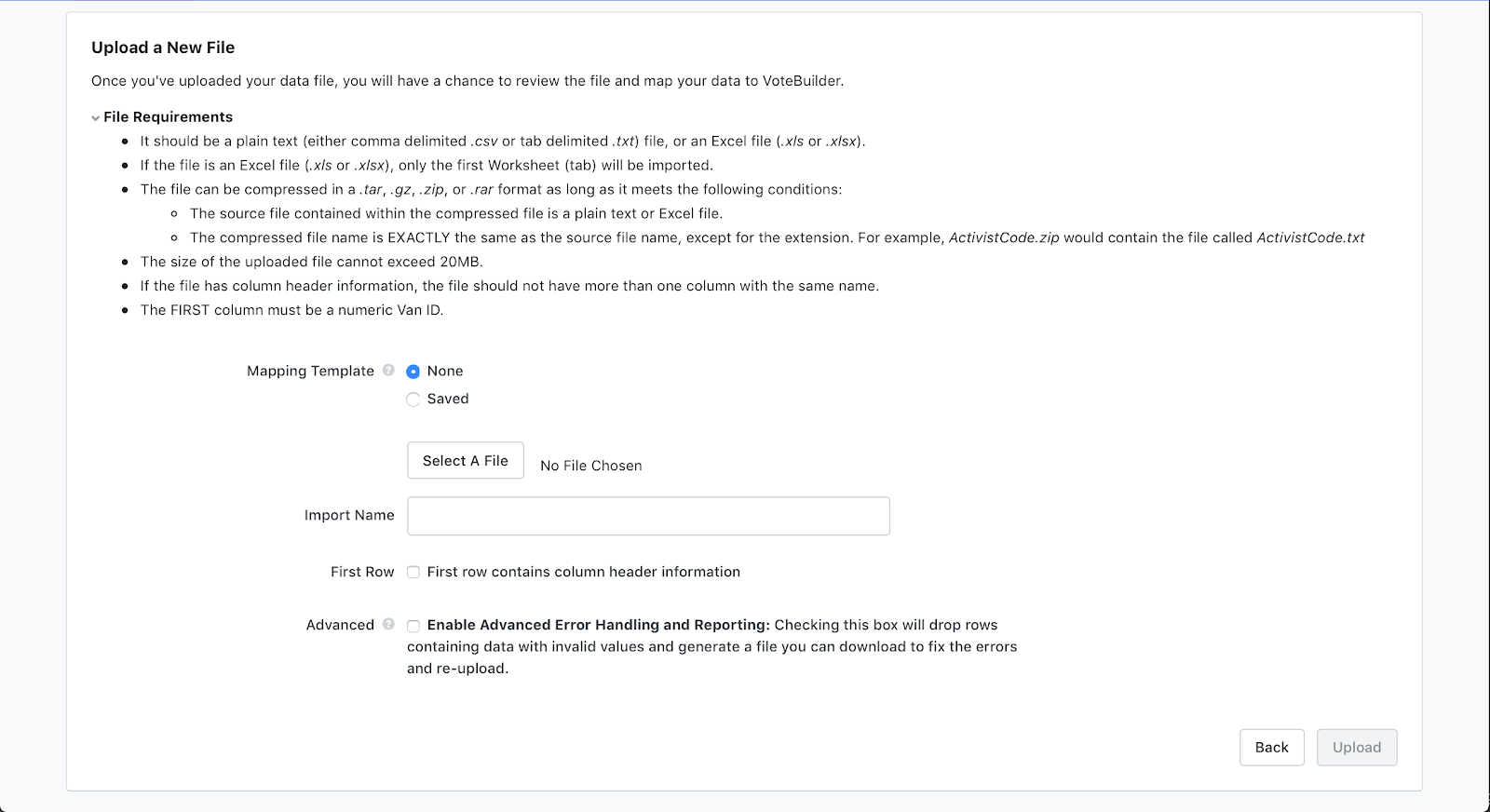The width and height of the screenshot is (1490, 812).
Task: Click the compressed format requirement line
Action: pyautogui.click(x=491, y=189)
